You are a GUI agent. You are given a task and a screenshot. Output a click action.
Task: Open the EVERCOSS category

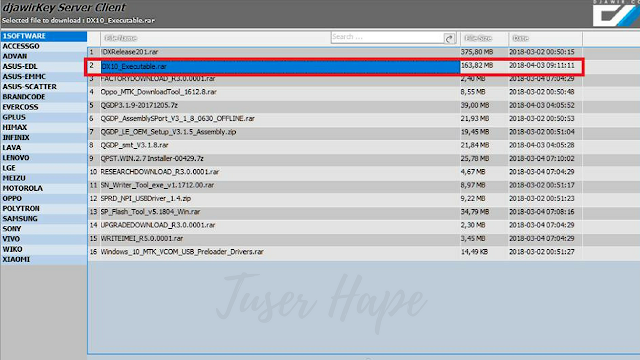[x=44, y=107]
